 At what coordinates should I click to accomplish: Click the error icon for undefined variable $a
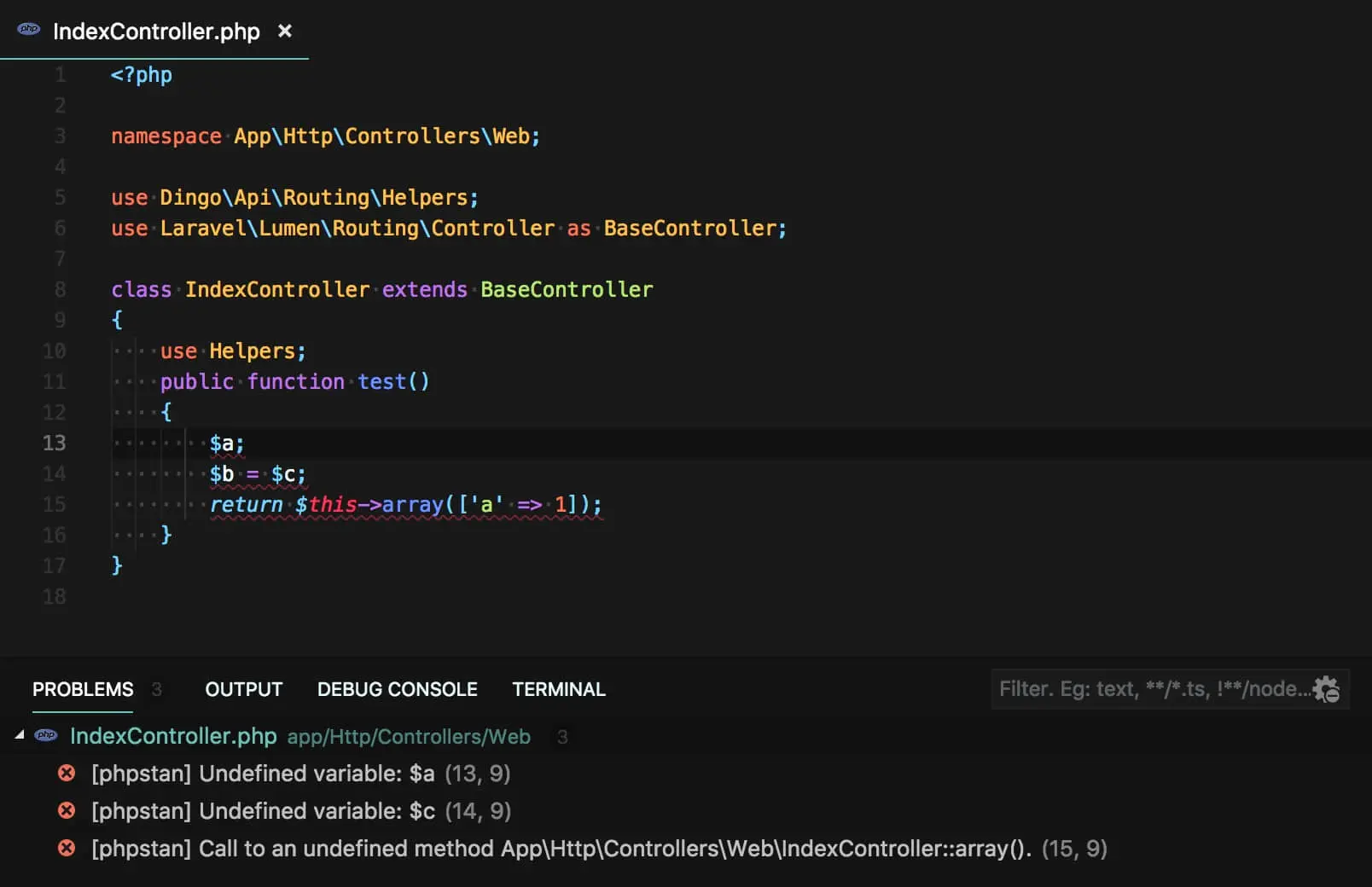click(67, 774)
